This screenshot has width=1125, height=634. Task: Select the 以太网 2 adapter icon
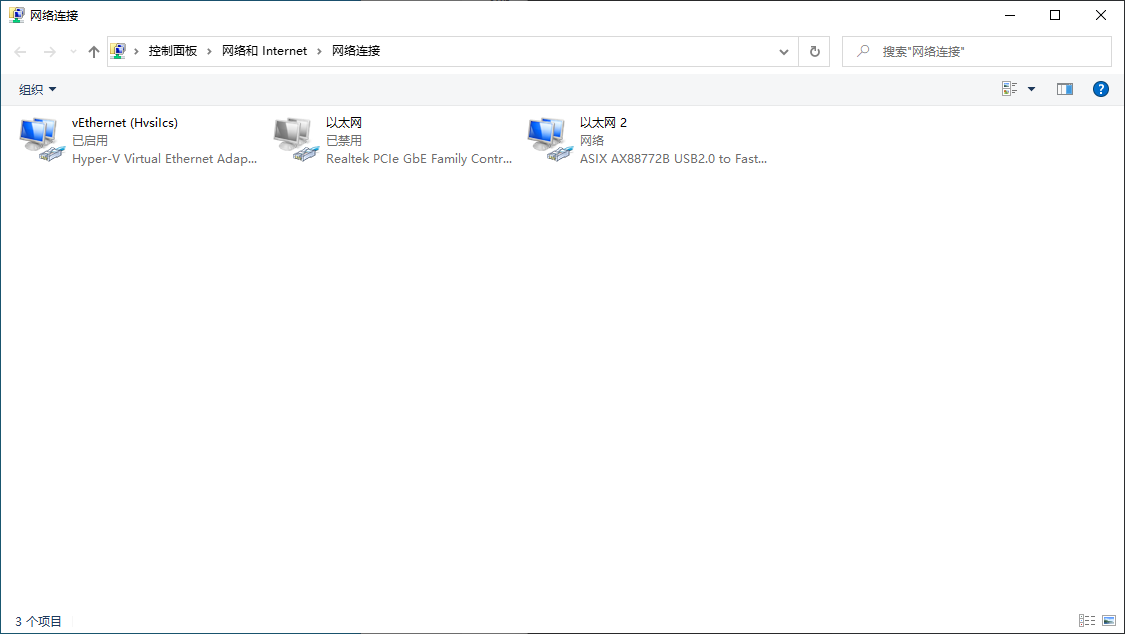tap(547, 138)
